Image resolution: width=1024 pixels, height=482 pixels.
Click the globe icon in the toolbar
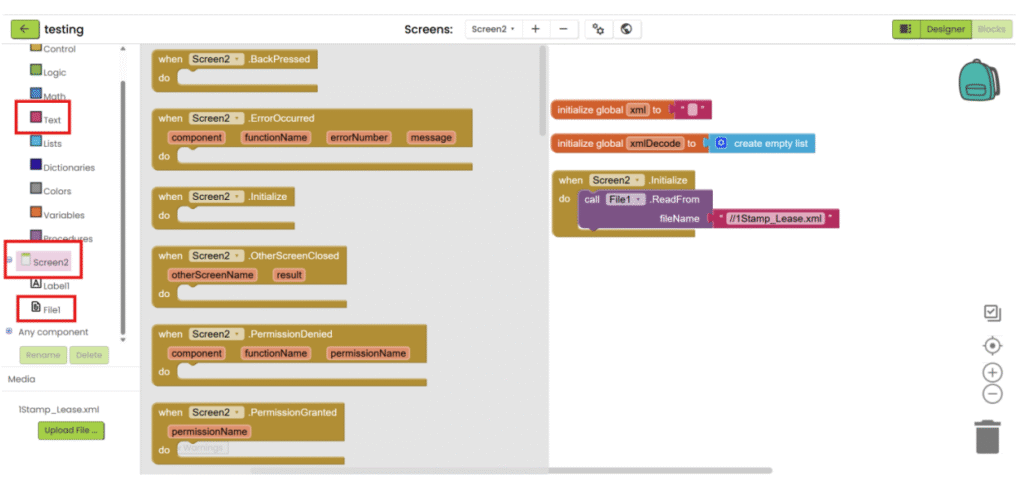626,29
